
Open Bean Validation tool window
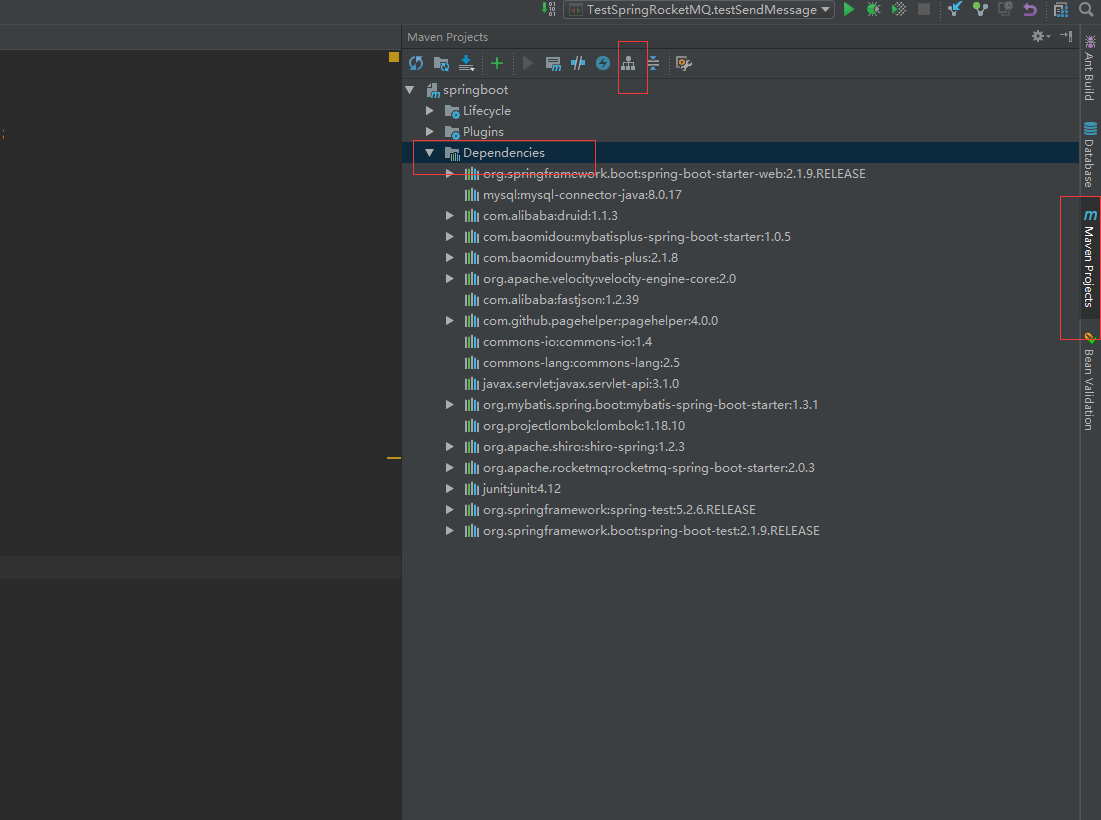pos(1090,381)
